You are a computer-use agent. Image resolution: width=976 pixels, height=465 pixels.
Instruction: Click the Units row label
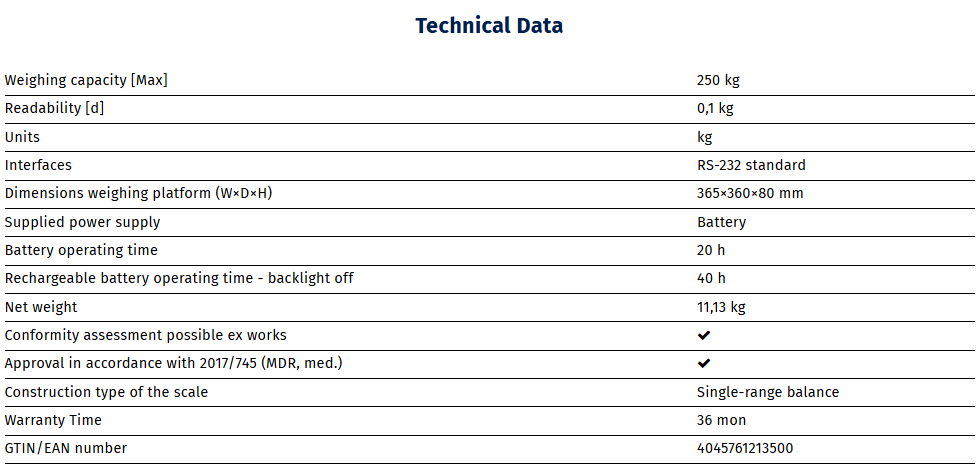pyautogui.click(x=22, y=137)
